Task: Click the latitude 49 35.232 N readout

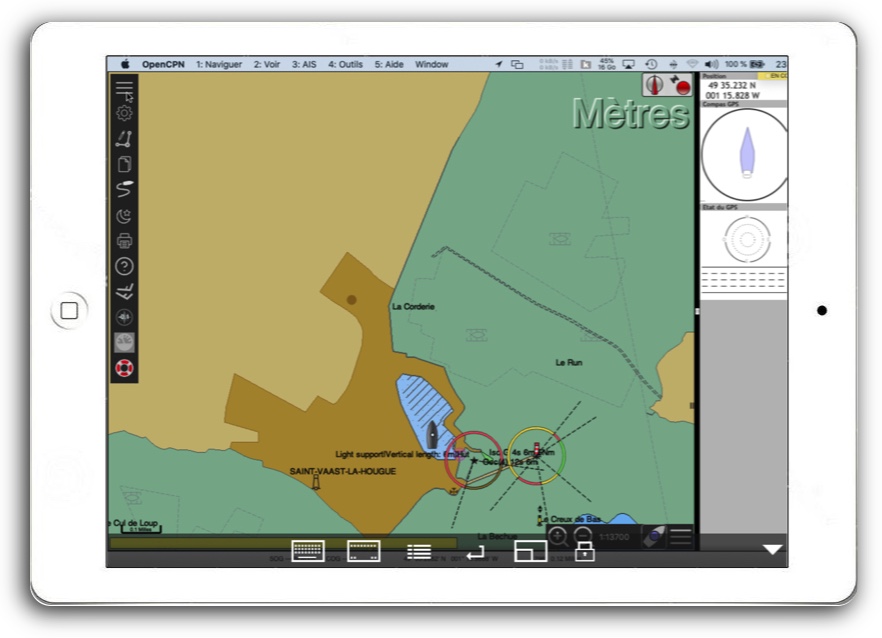Action: click(731, 86)
